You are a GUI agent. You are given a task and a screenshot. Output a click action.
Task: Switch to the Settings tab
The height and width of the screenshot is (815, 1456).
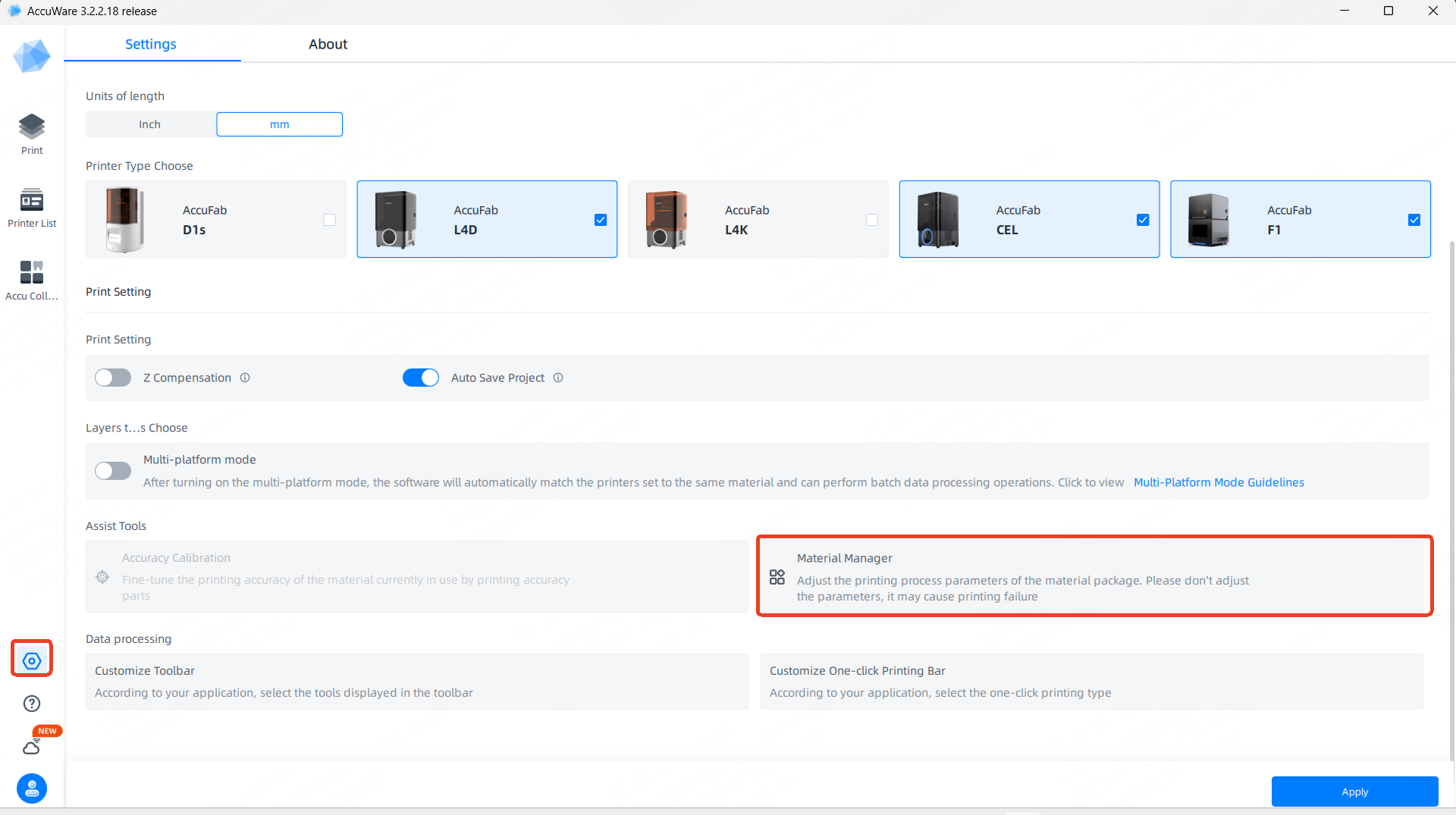pyautogui.click(x=151, y=44)
